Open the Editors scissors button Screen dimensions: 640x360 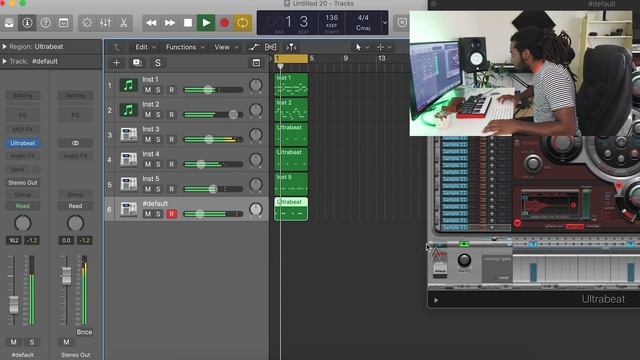(124, 23)
